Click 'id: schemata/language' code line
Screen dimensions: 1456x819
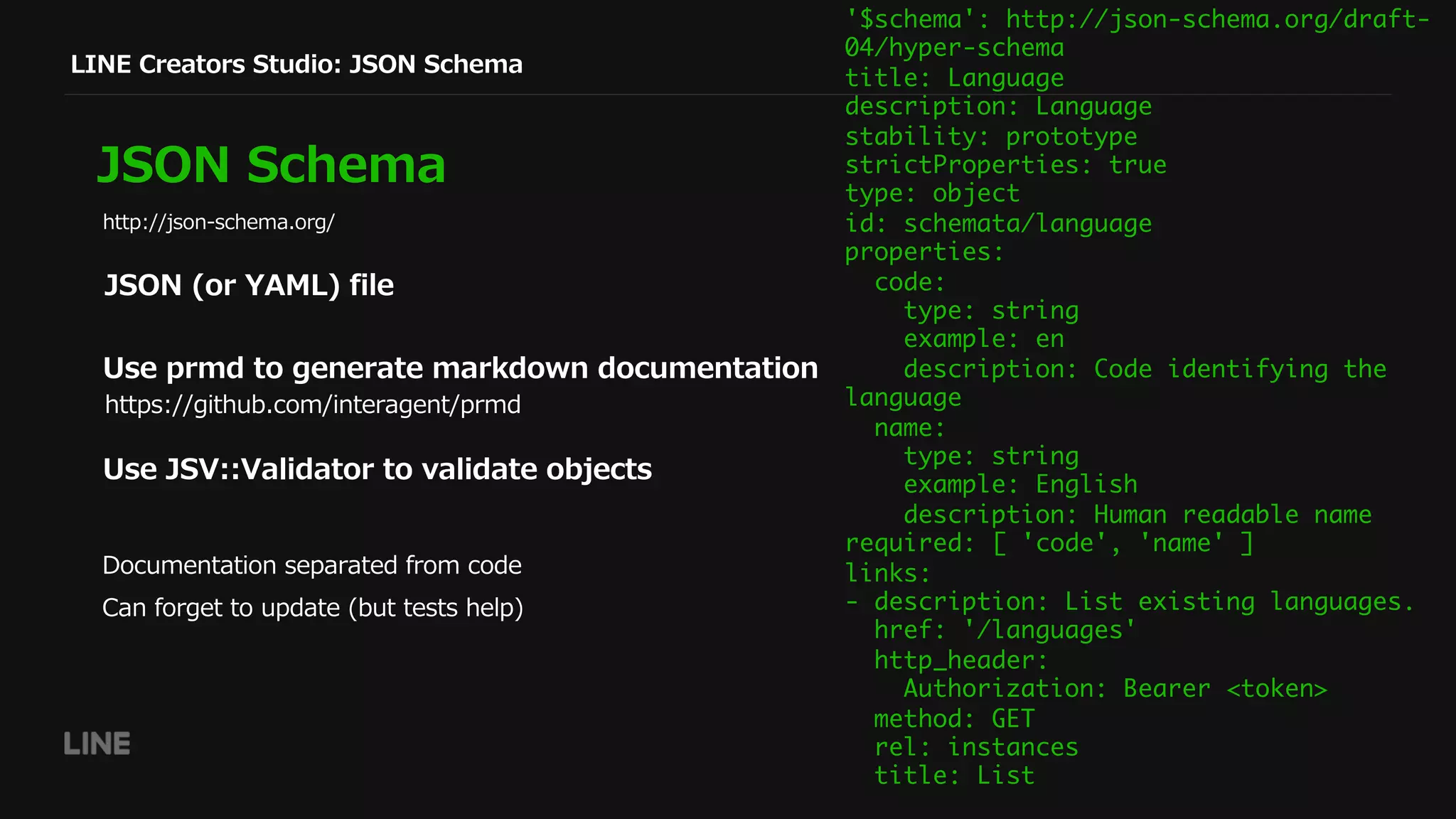998,223
